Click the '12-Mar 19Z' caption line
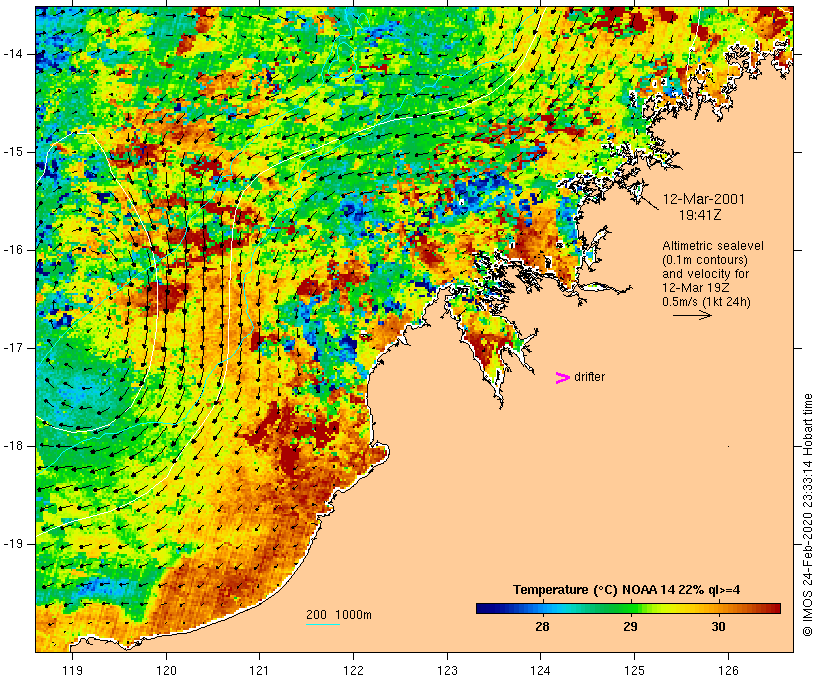 [696, 288]
